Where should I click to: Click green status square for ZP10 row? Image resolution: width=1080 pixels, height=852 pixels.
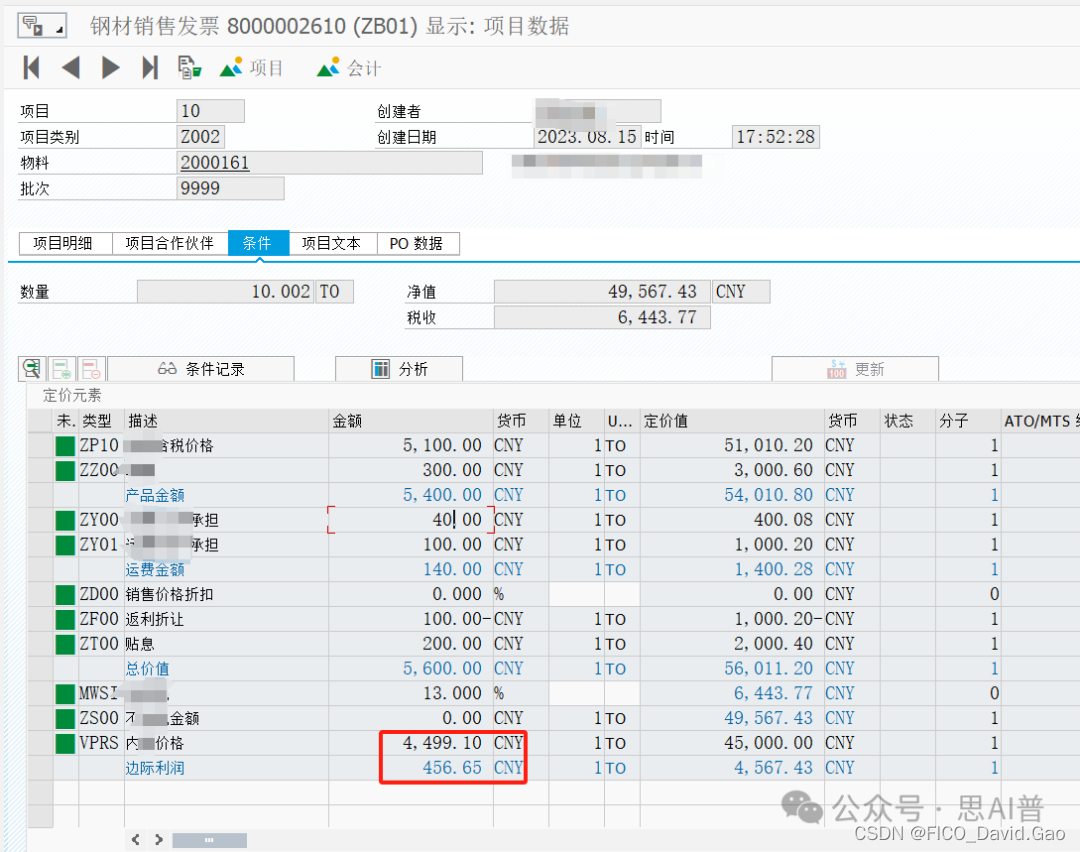click(x=65, y=446)
